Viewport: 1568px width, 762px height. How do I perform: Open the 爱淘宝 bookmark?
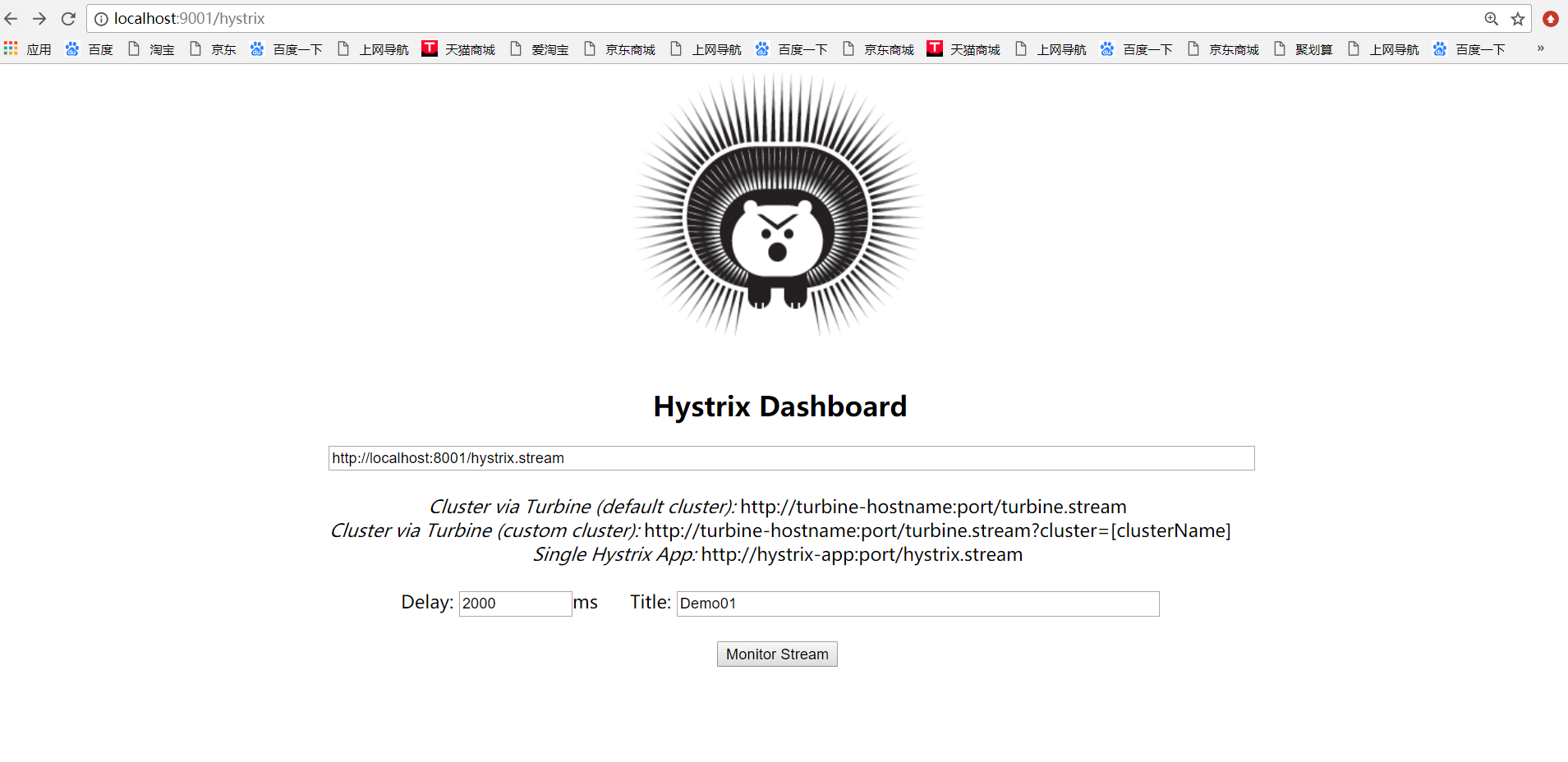tap(540, 49)
